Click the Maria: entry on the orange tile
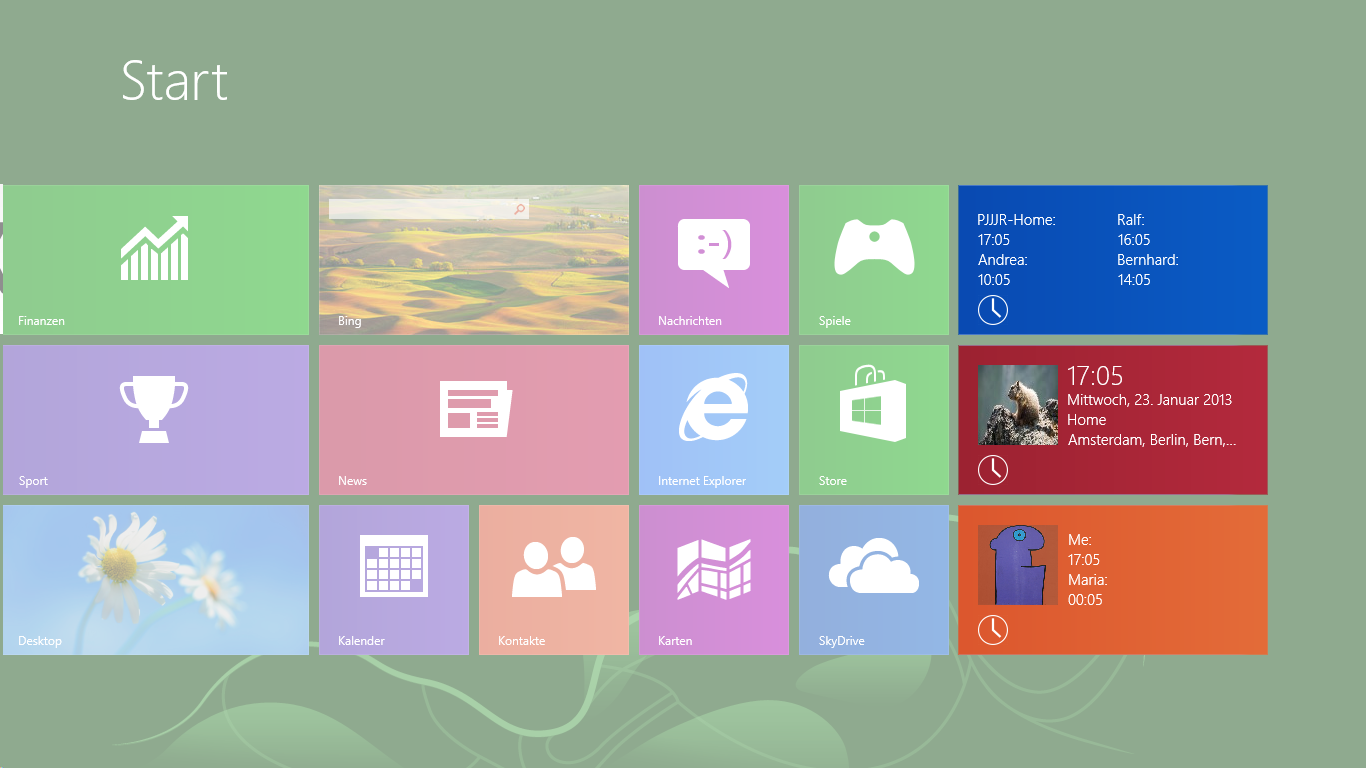 [x=1087, y=580]
